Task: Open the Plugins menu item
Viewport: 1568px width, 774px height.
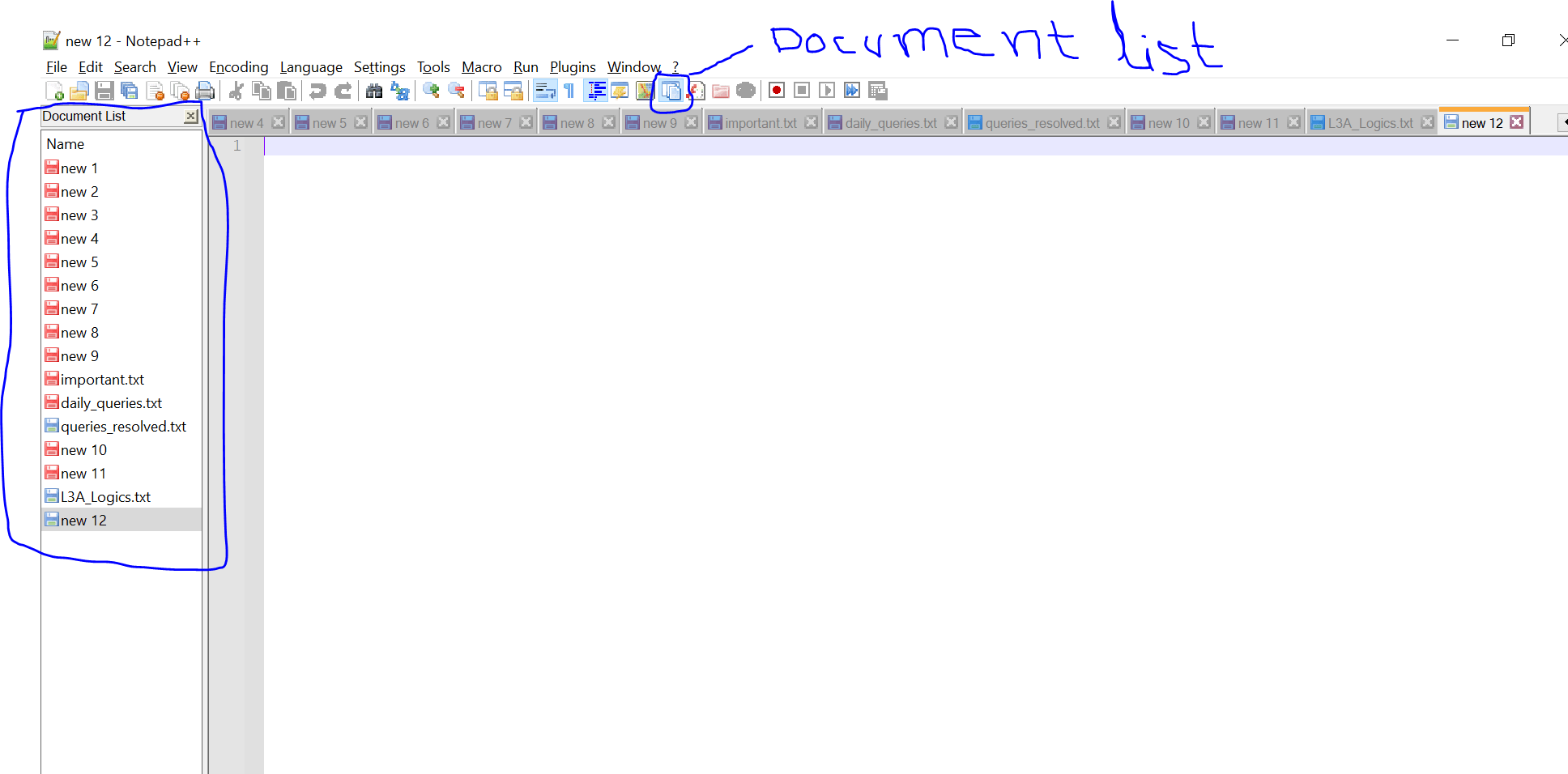Action: [573, 67]
